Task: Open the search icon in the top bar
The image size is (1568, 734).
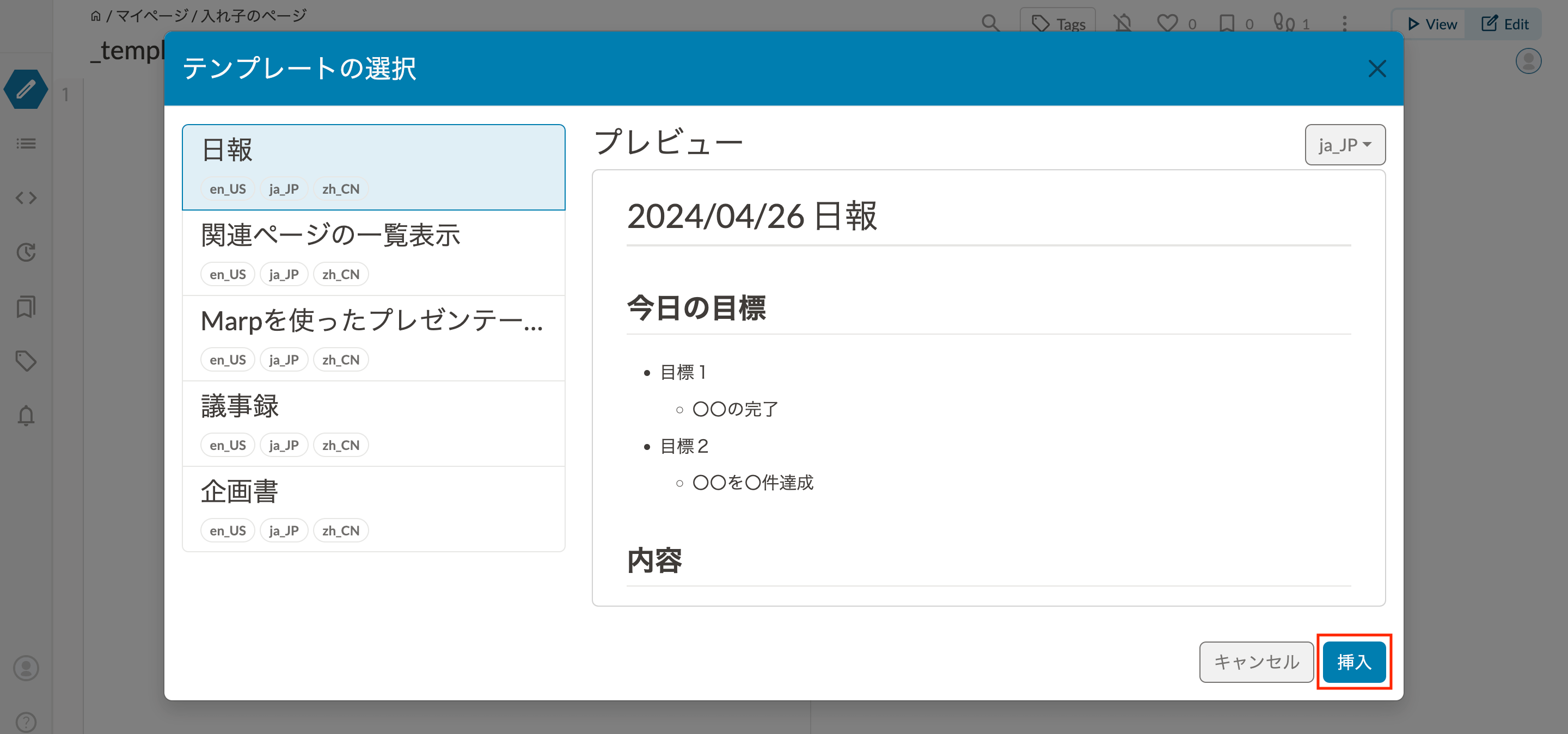Action: tap(990, 23)
